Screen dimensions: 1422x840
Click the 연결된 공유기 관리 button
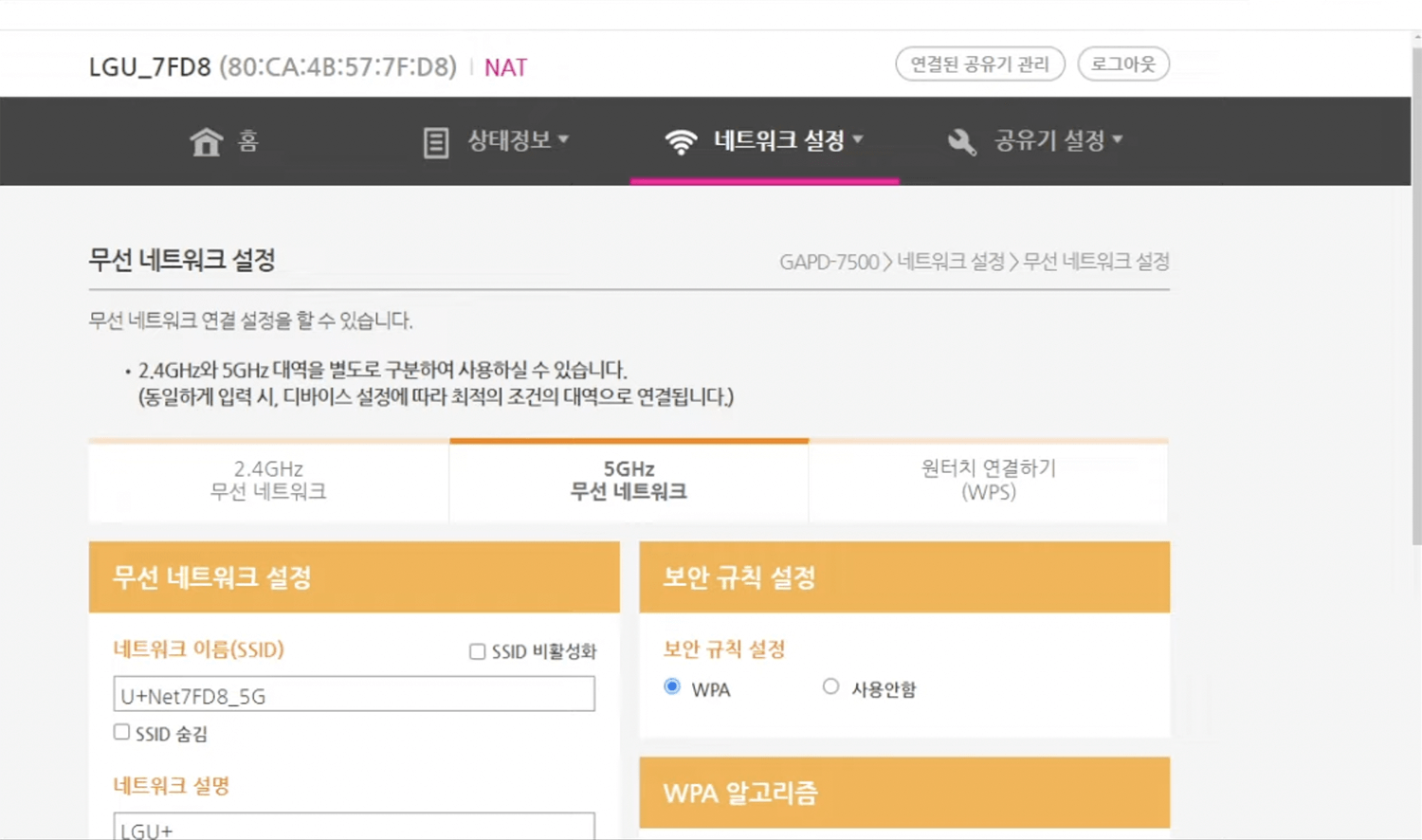point(979,64)
